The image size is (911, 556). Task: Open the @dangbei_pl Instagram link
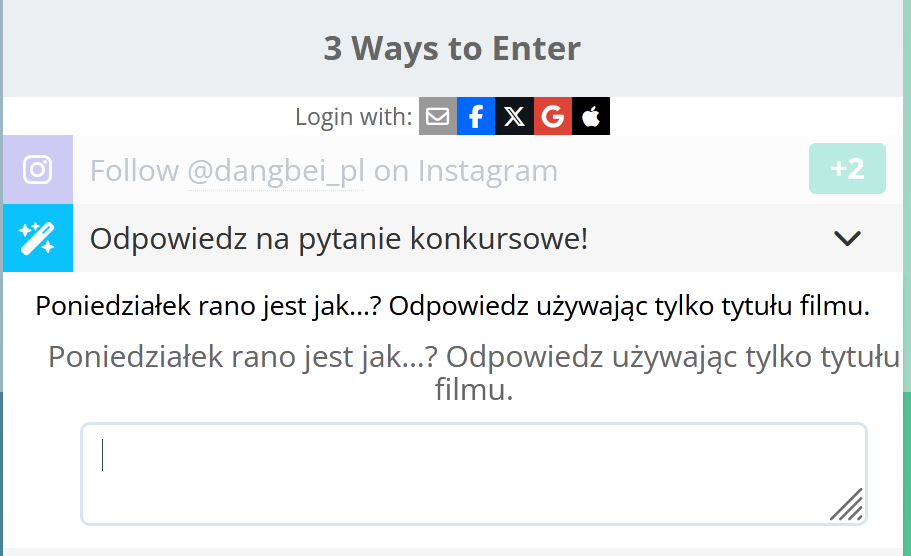click(276, 171)
